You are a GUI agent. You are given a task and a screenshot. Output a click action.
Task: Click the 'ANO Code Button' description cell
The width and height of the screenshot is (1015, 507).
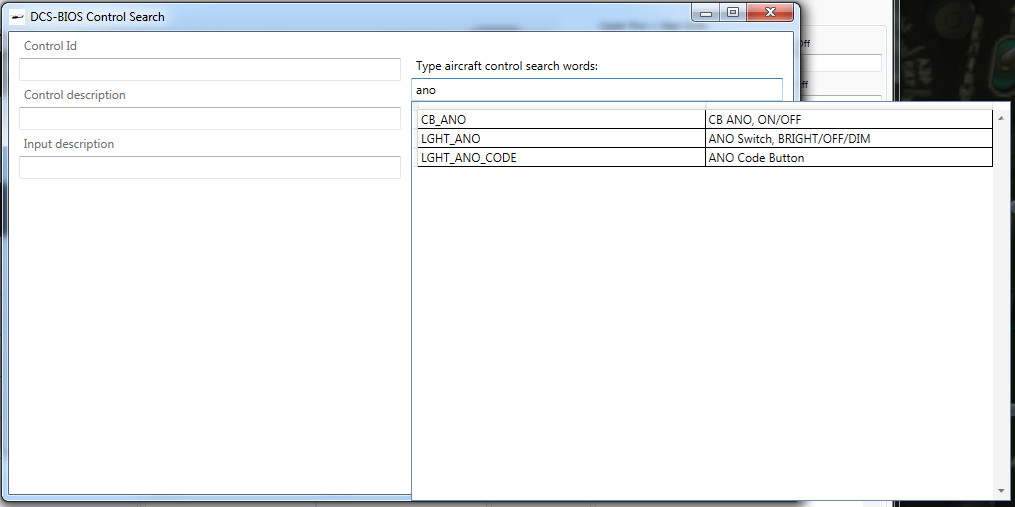click(x=849, y=157)
